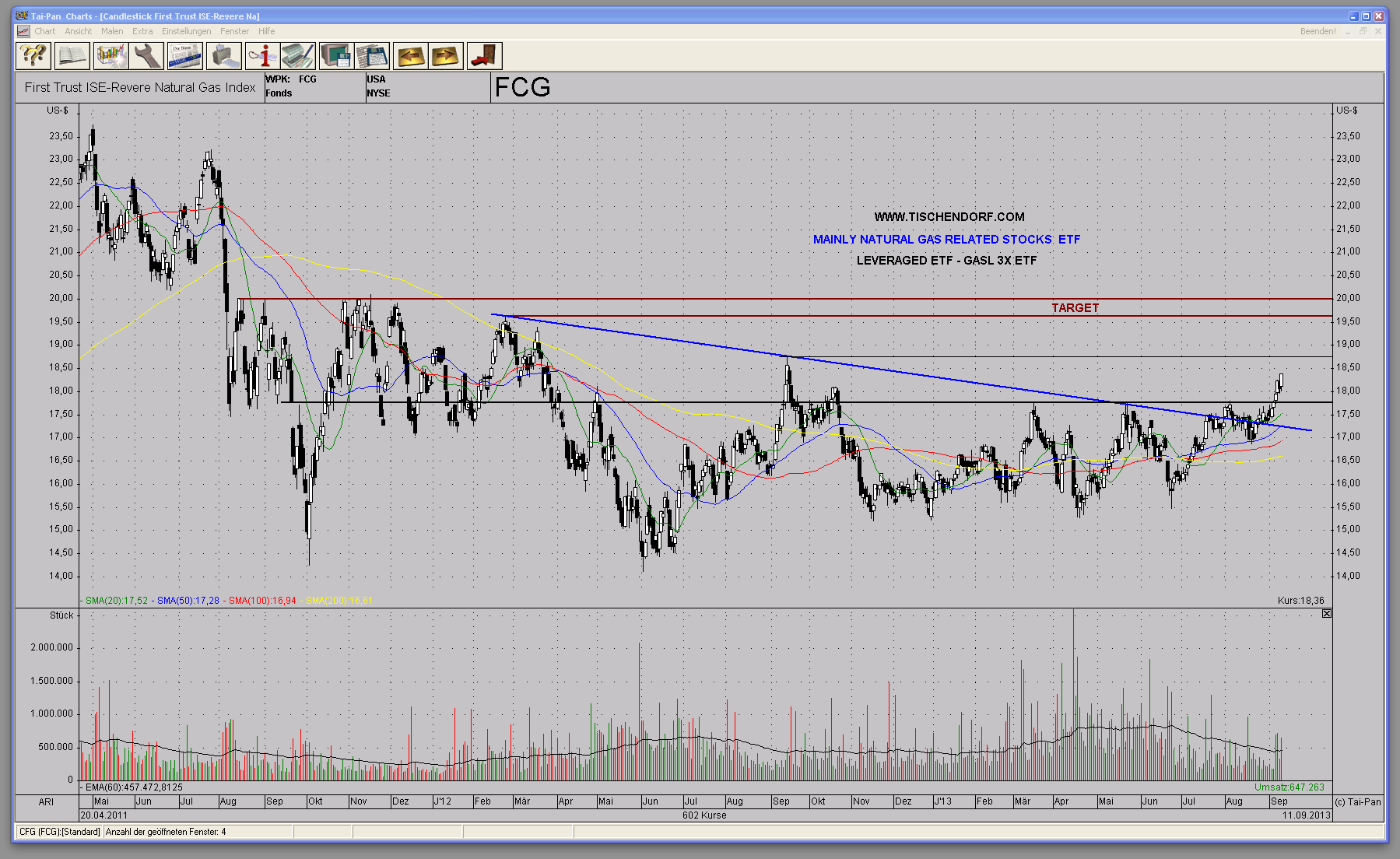Click the monitor with floppy disk icon
This screenshot has width=1400, height=859.
click(x=336, y=56)
